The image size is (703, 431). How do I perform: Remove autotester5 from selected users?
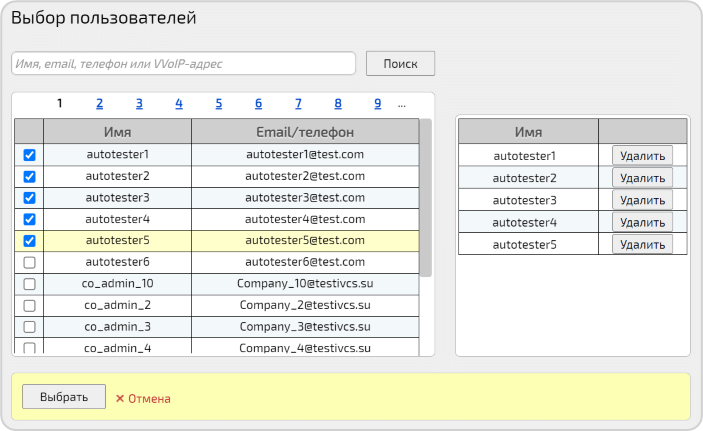642,244
